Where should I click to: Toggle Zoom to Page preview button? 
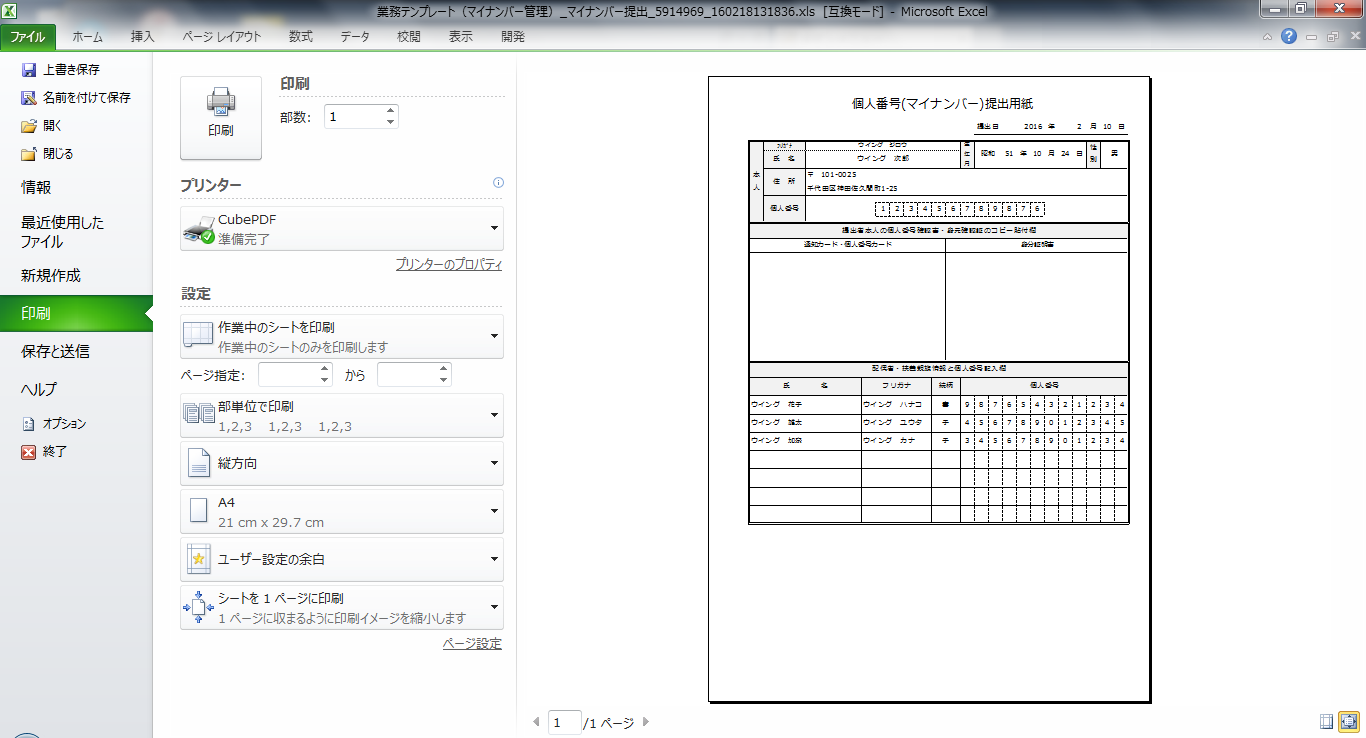coord(1349,720)
